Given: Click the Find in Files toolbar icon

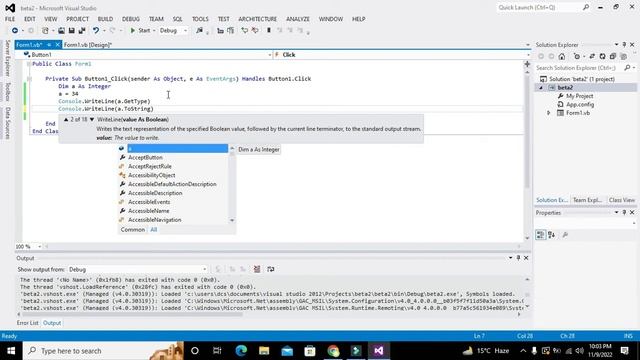Looking at the screenshot, I should [x=200, y=31].
